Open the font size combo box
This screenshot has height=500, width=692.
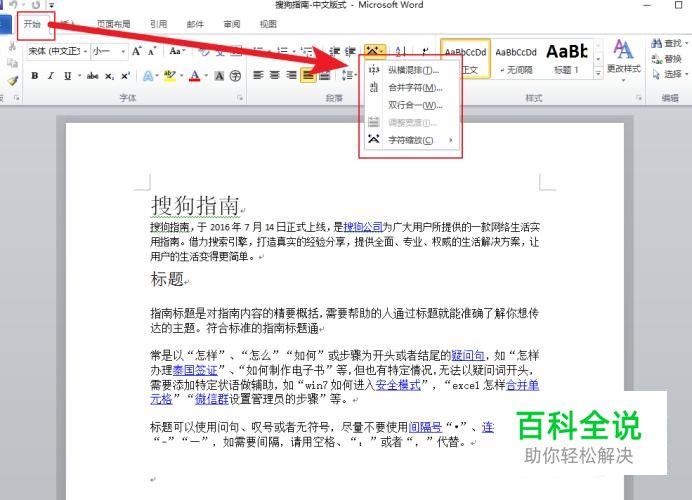[x=109, y=51]
